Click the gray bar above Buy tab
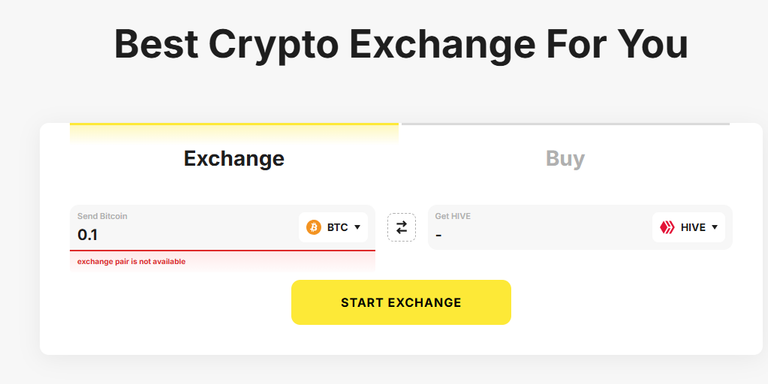 [566, 124]
